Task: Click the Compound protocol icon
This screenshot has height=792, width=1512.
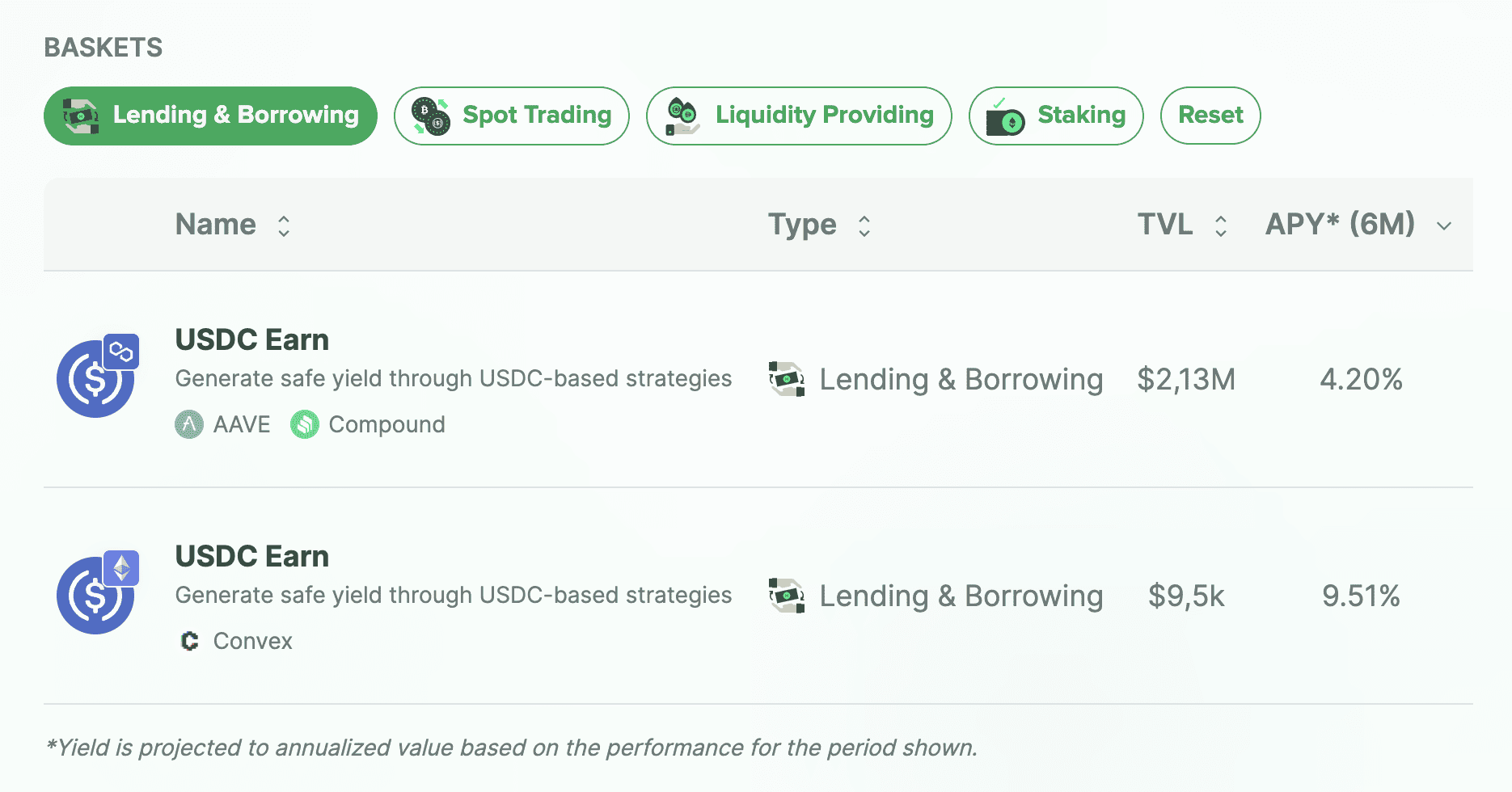Action: pos(305,424)
